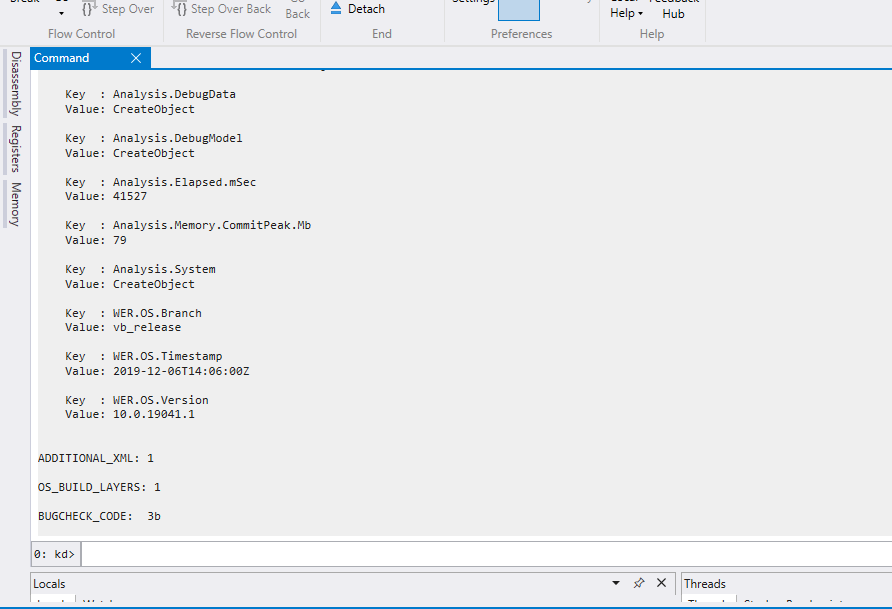Click the WER.OS.Branch key line

pos(133,313)
